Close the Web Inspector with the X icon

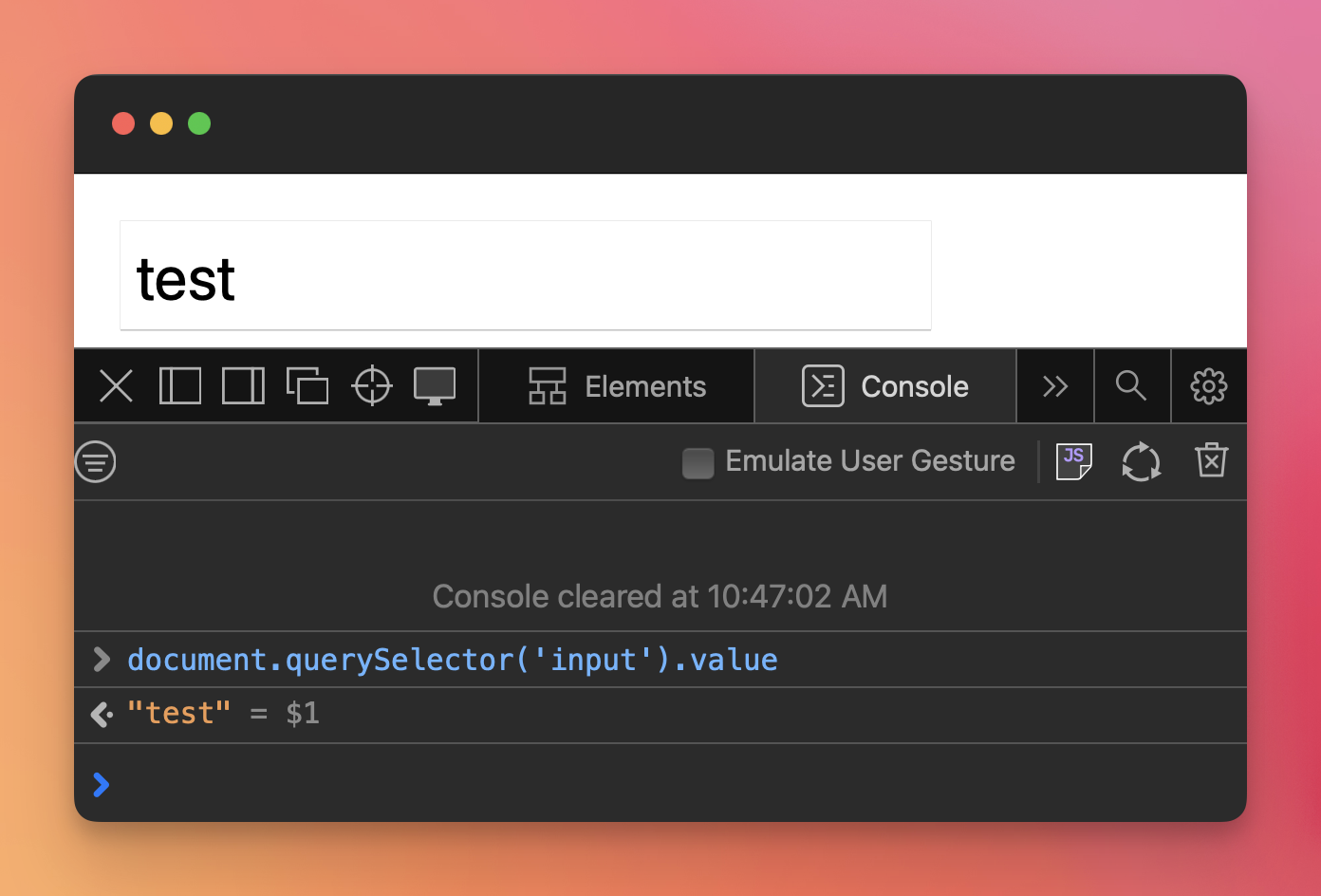tap(116, 386)
